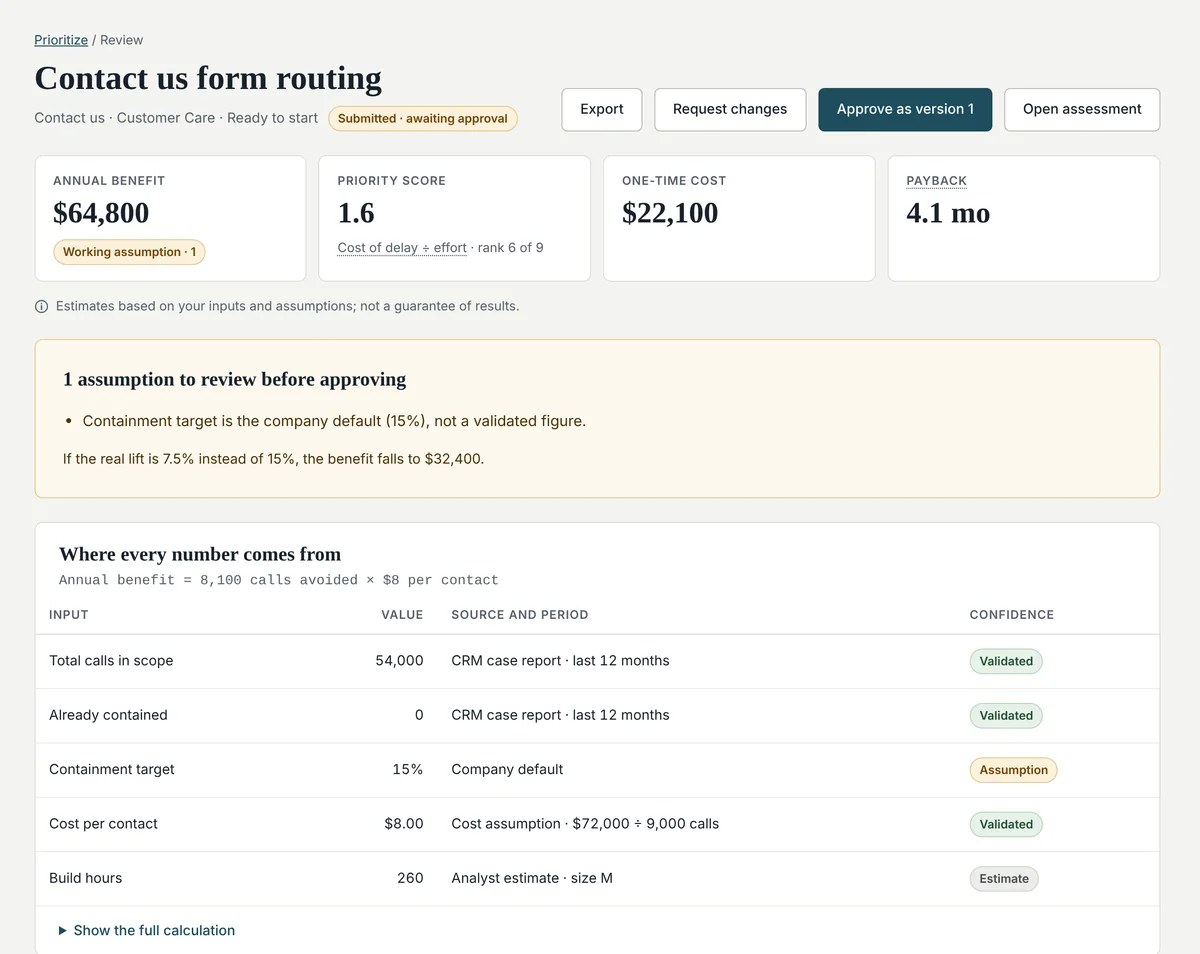Click Contact us · Customer Care · Ready to start
The height and width of the screenshot is (954, 1200).
pos(176,118)
